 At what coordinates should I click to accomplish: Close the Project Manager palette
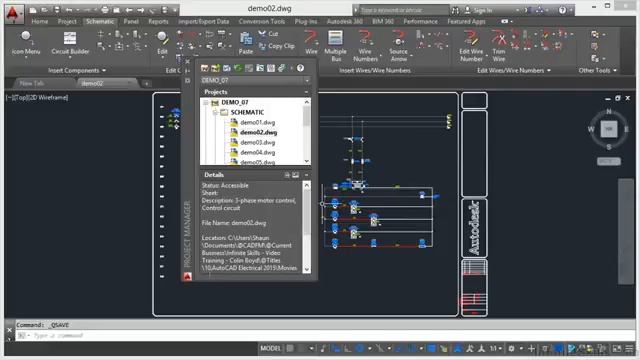[x=187, y=62]
